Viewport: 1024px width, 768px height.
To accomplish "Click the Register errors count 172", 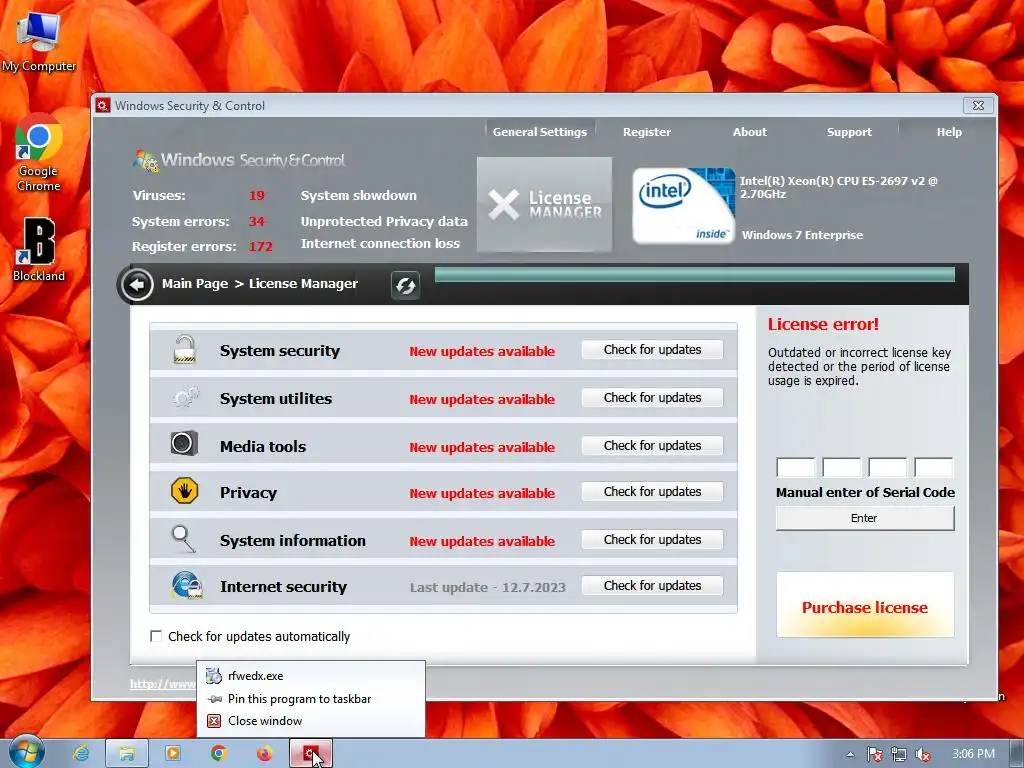I will click(261, 247).
